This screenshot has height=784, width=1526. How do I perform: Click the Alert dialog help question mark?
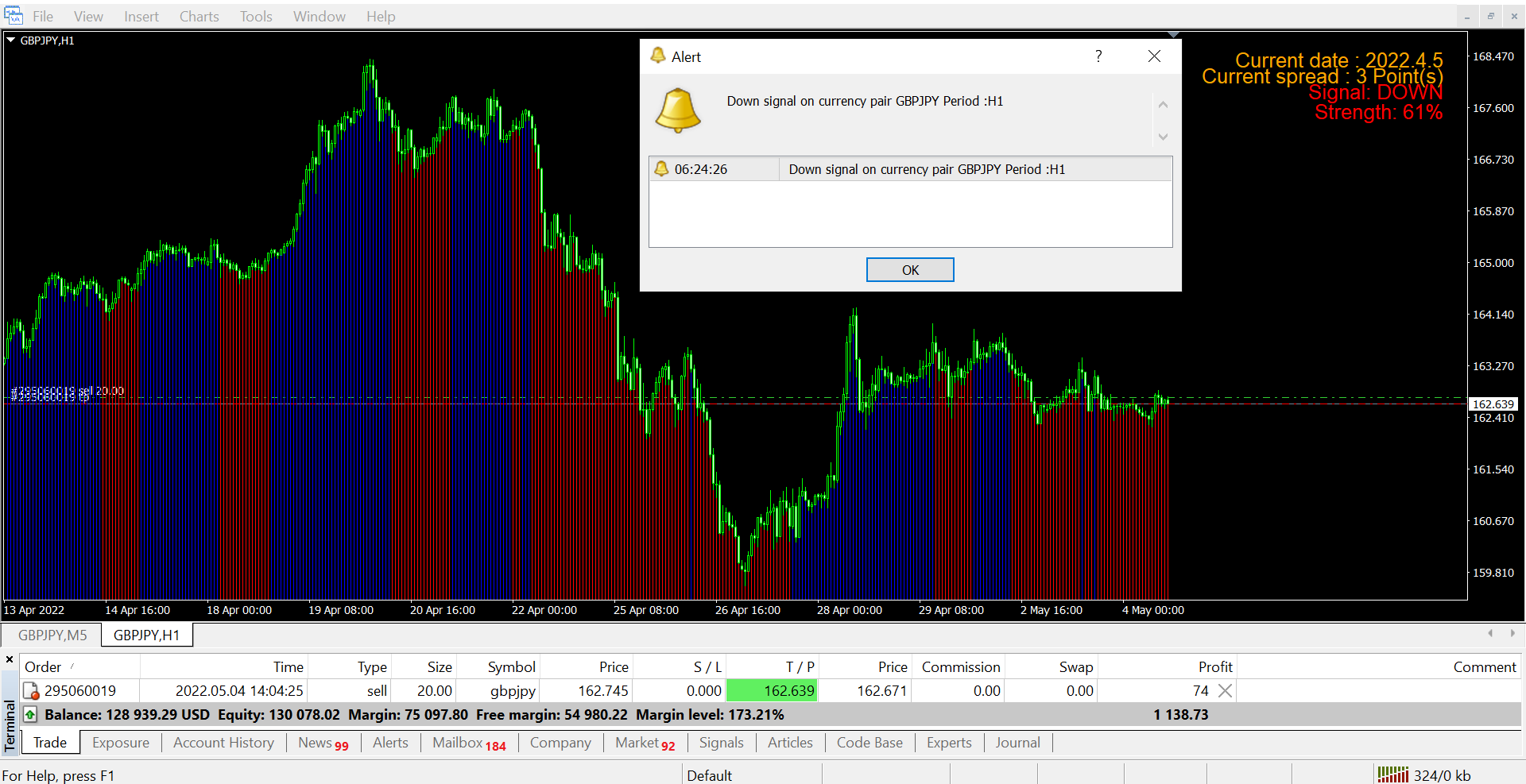click(1098, 56)
